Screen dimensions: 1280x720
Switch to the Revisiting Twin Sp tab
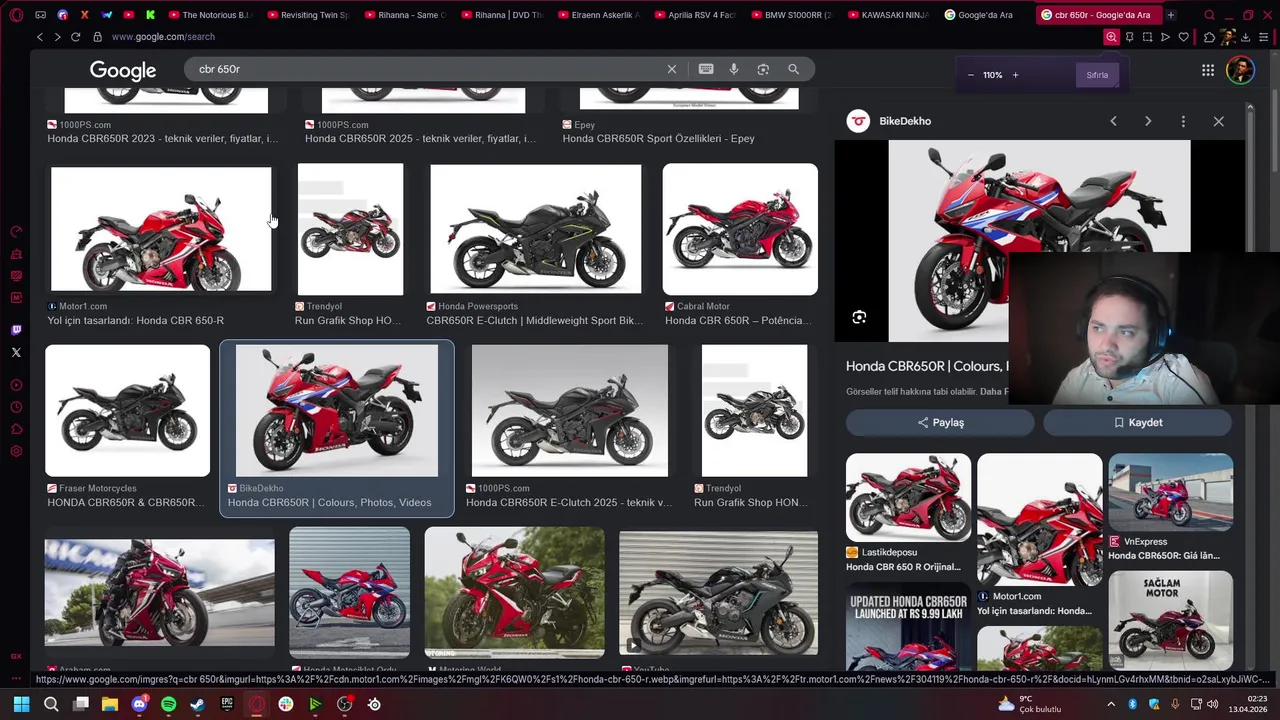(307, 15)
